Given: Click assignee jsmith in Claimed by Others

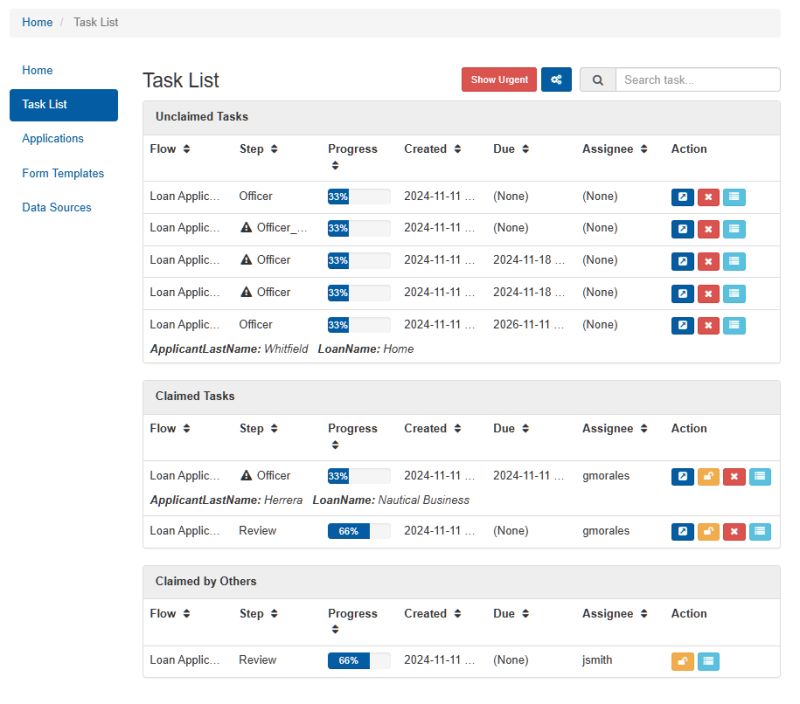Looking at the screenshot, I should point(597,660).
